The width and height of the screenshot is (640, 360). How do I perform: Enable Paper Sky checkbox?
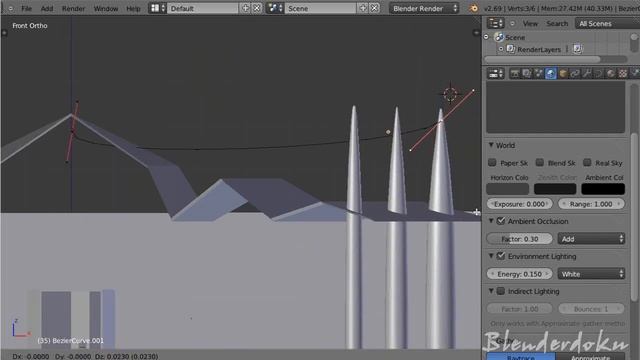[x=492, y=162]
